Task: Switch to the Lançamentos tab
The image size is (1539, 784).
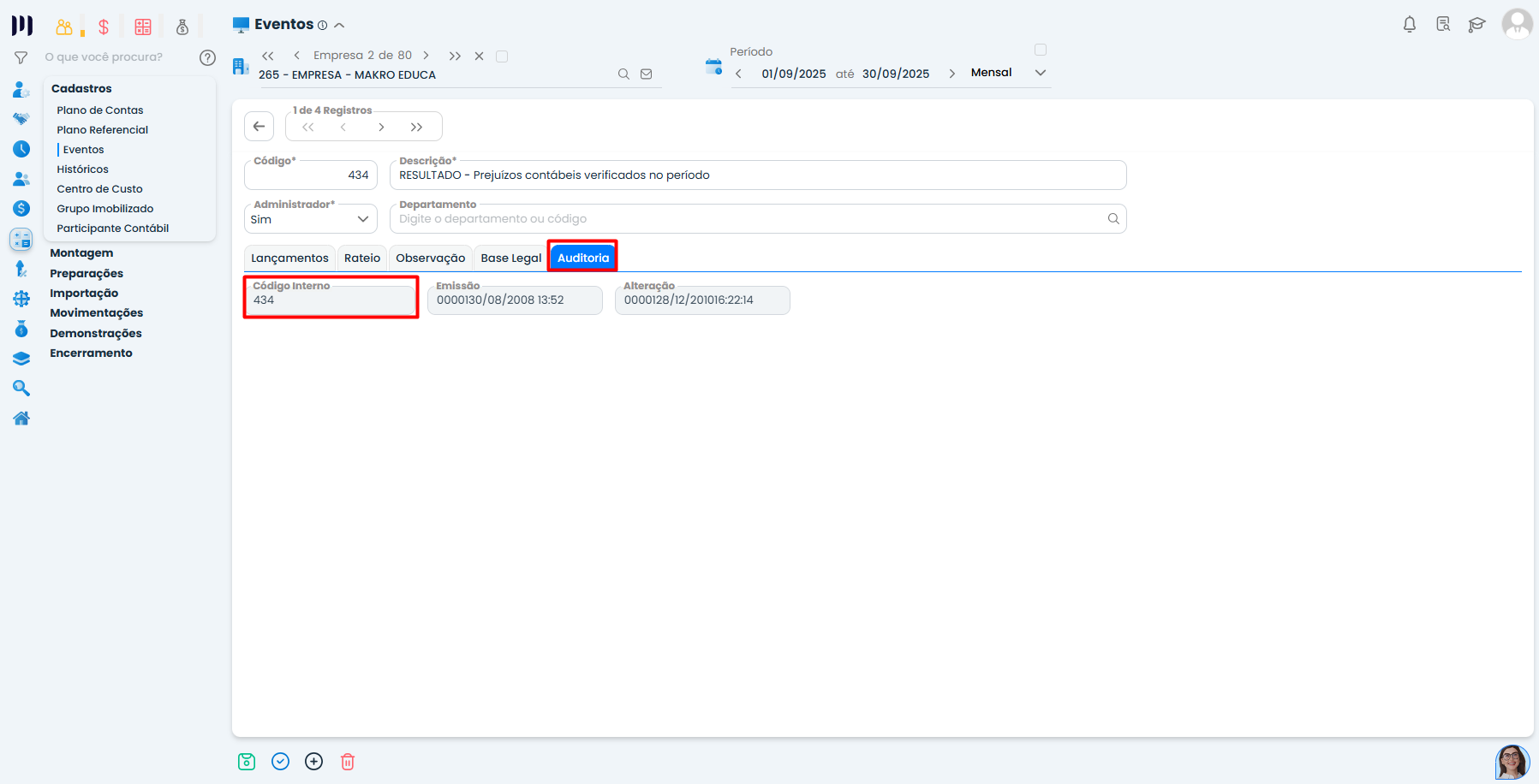Action: coord(289,258)
